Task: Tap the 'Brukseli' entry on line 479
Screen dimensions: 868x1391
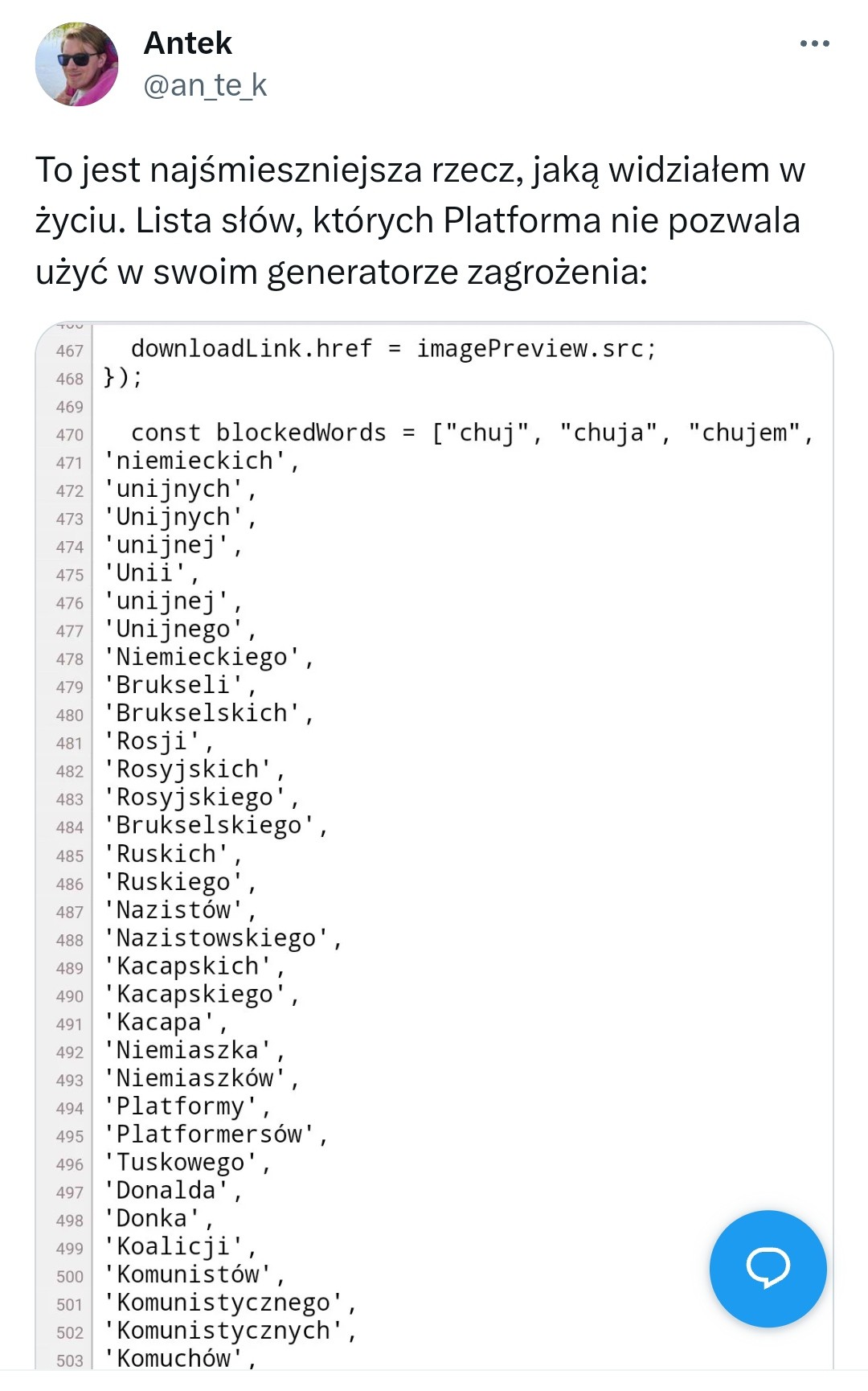Action: pyautogui.click(x=180, y=685)
